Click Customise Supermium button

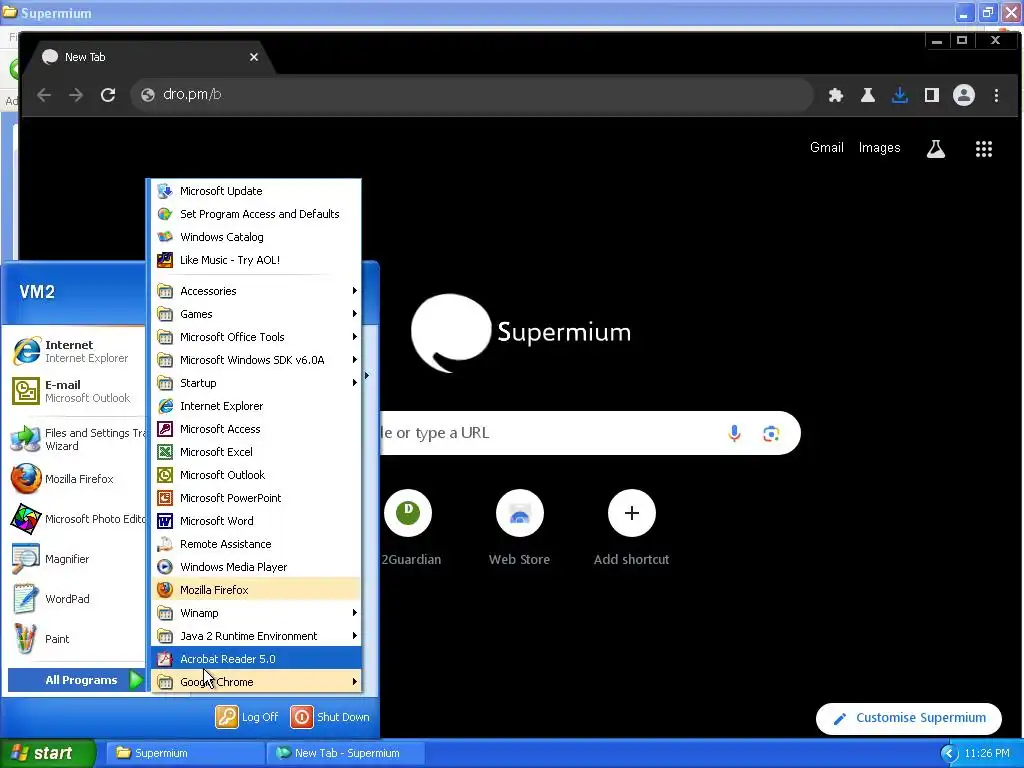908,718
